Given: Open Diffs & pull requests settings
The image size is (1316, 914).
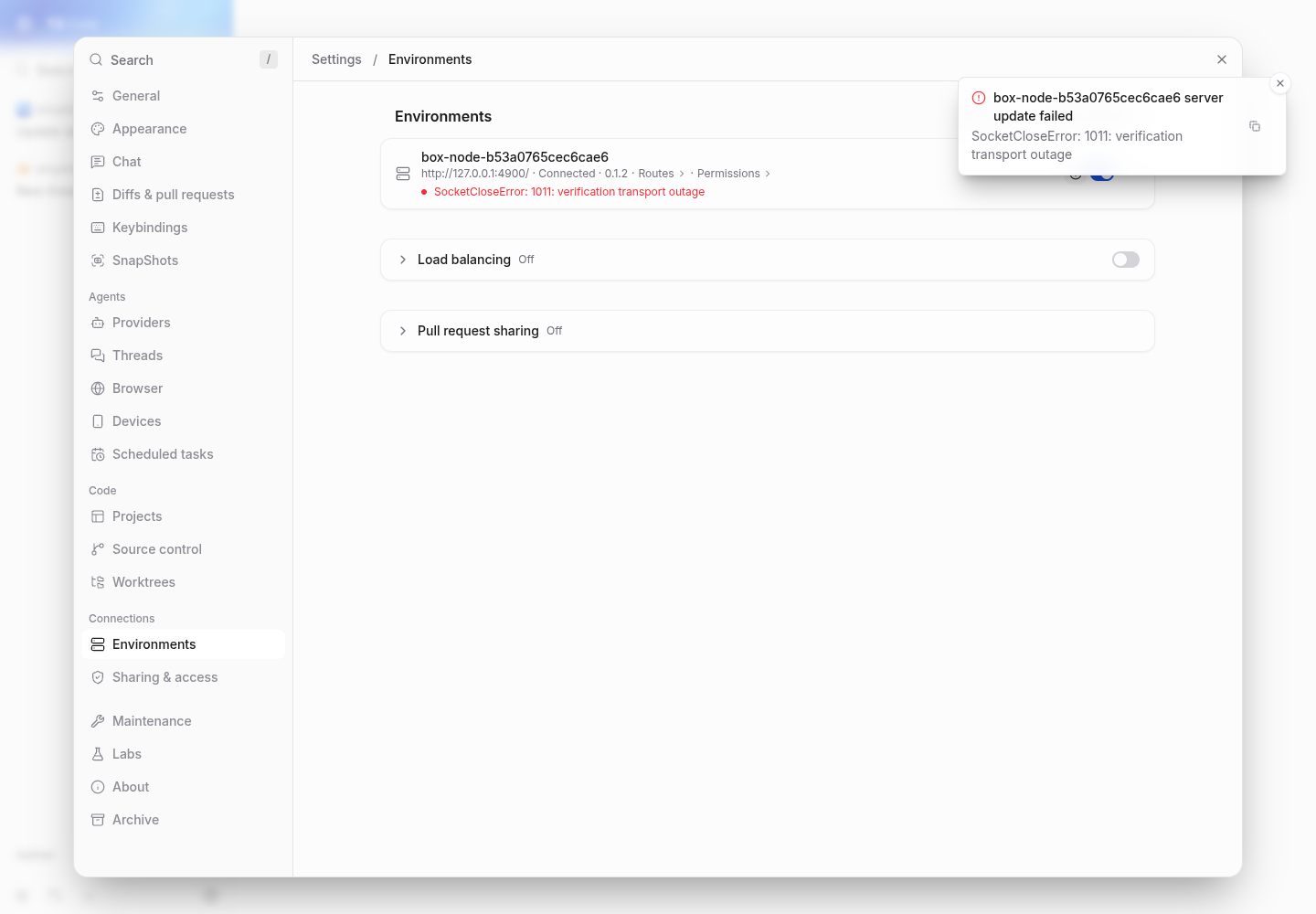Looking at the screenshot, I should coord(183,195).
